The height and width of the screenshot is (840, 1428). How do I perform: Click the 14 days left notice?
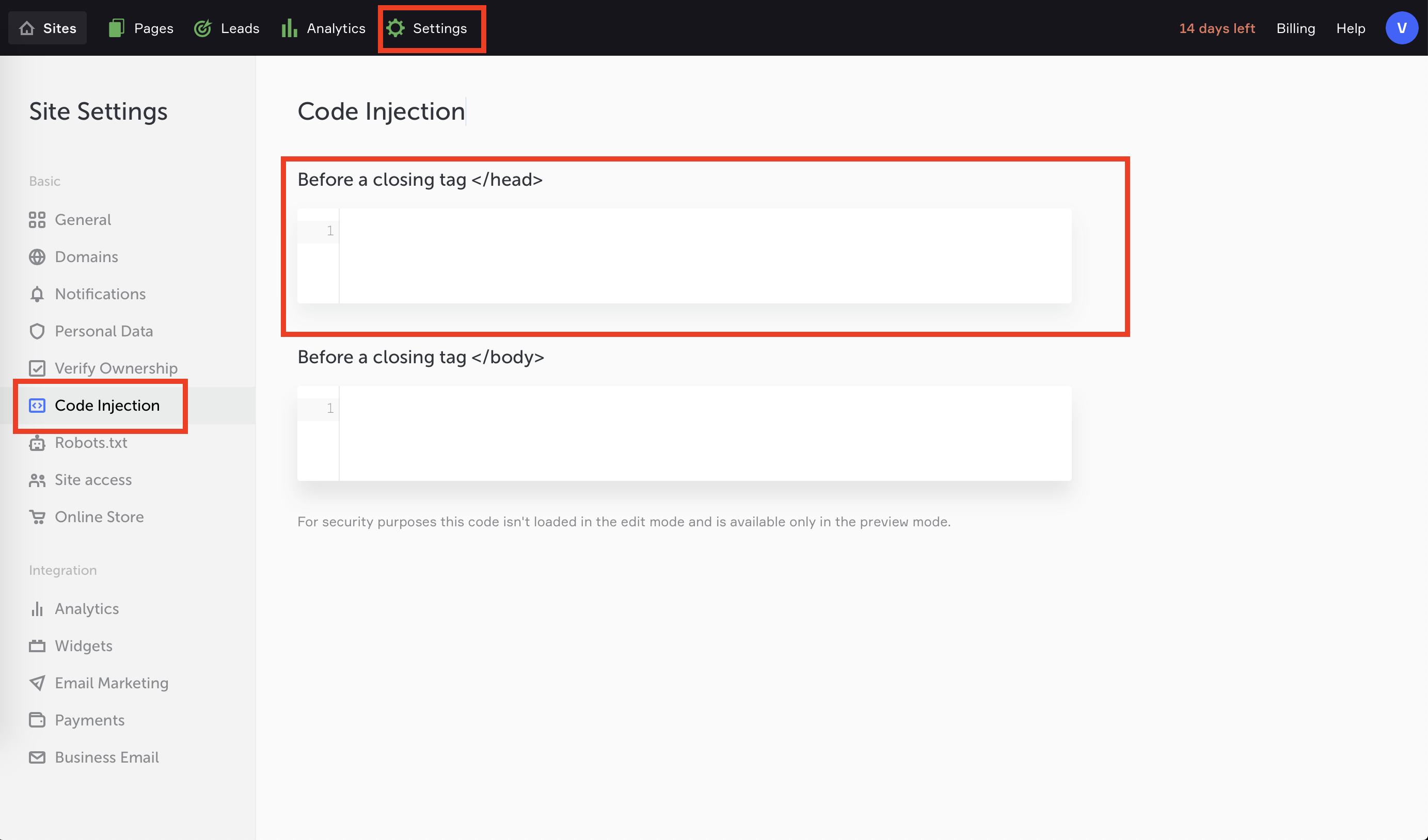click(1217, 28)
